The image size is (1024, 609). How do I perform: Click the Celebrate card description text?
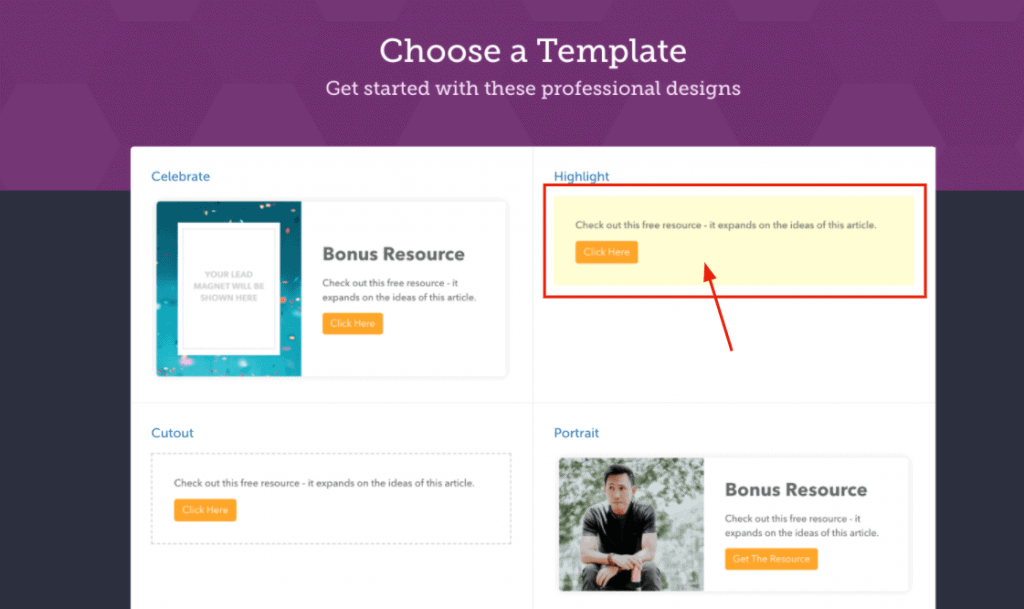click(399, 290)
